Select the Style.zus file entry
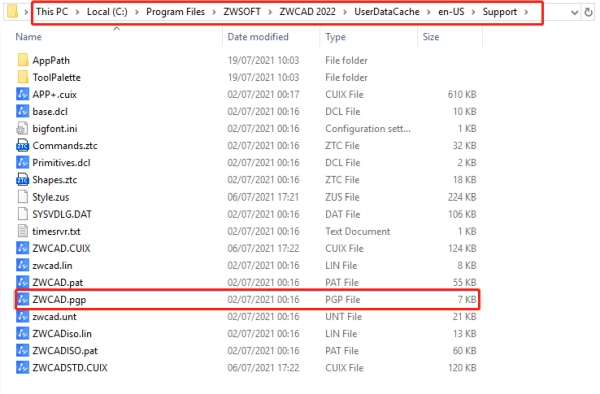Screen dimensions: 600x394 247,197
